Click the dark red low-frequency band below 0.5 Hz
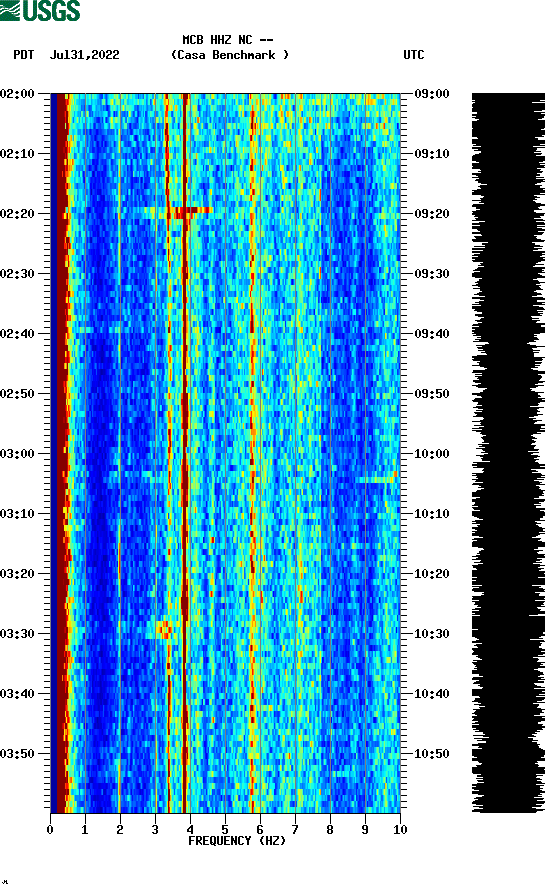Image resolution: width=552 pixels, height=893 pixels. [x=61, y=453]
